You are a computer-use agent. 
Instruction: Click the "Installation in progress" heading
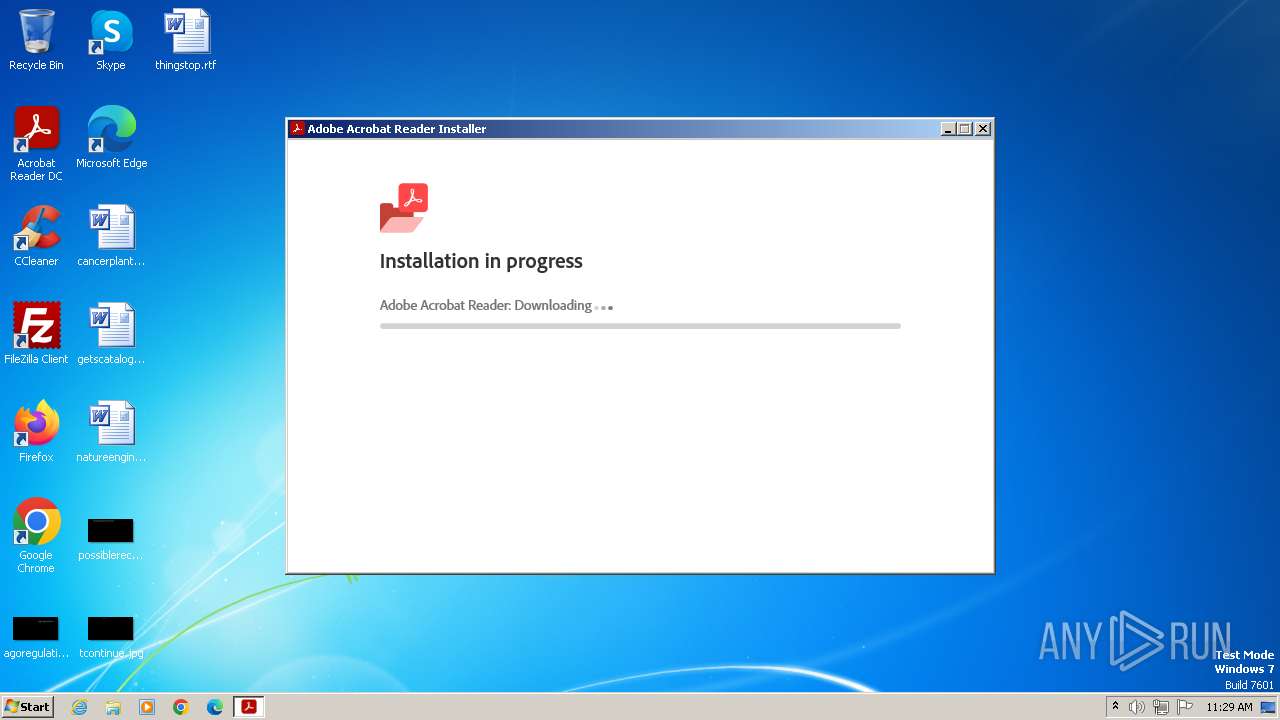coord(481,261)
